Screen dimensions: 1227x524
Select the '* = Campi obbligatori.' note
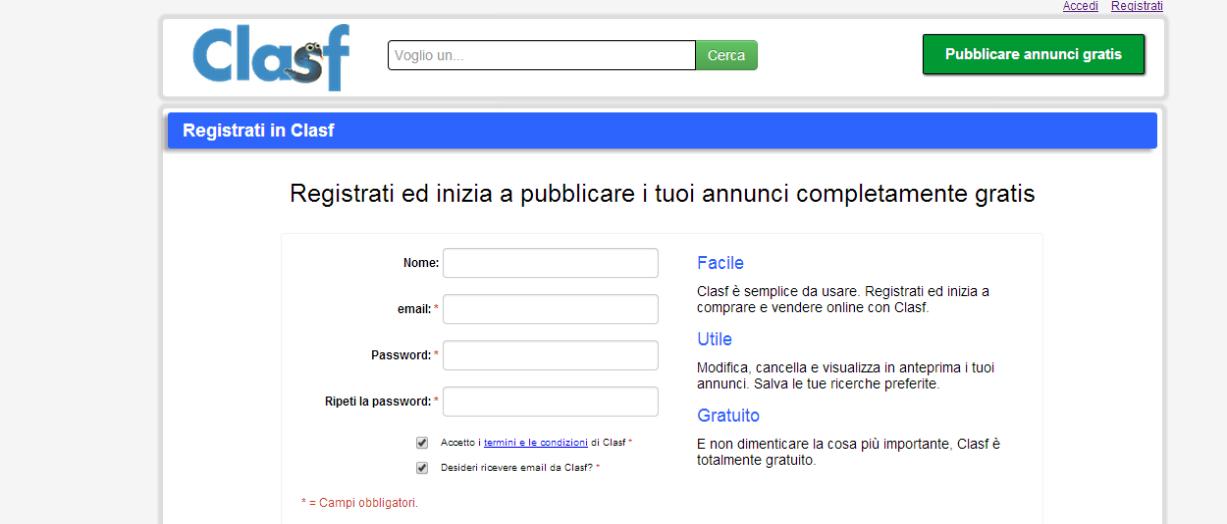click(359, 502)
